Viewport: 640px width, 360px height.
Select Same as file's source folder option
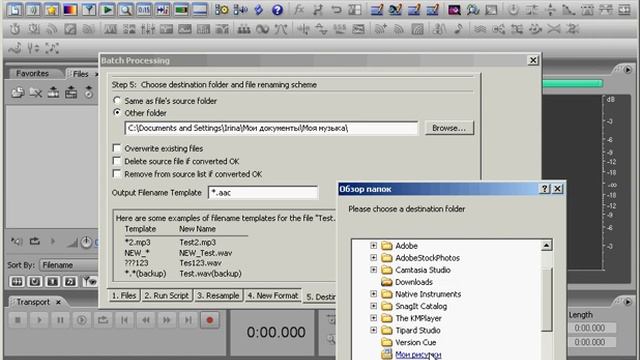tap(117, 100)
